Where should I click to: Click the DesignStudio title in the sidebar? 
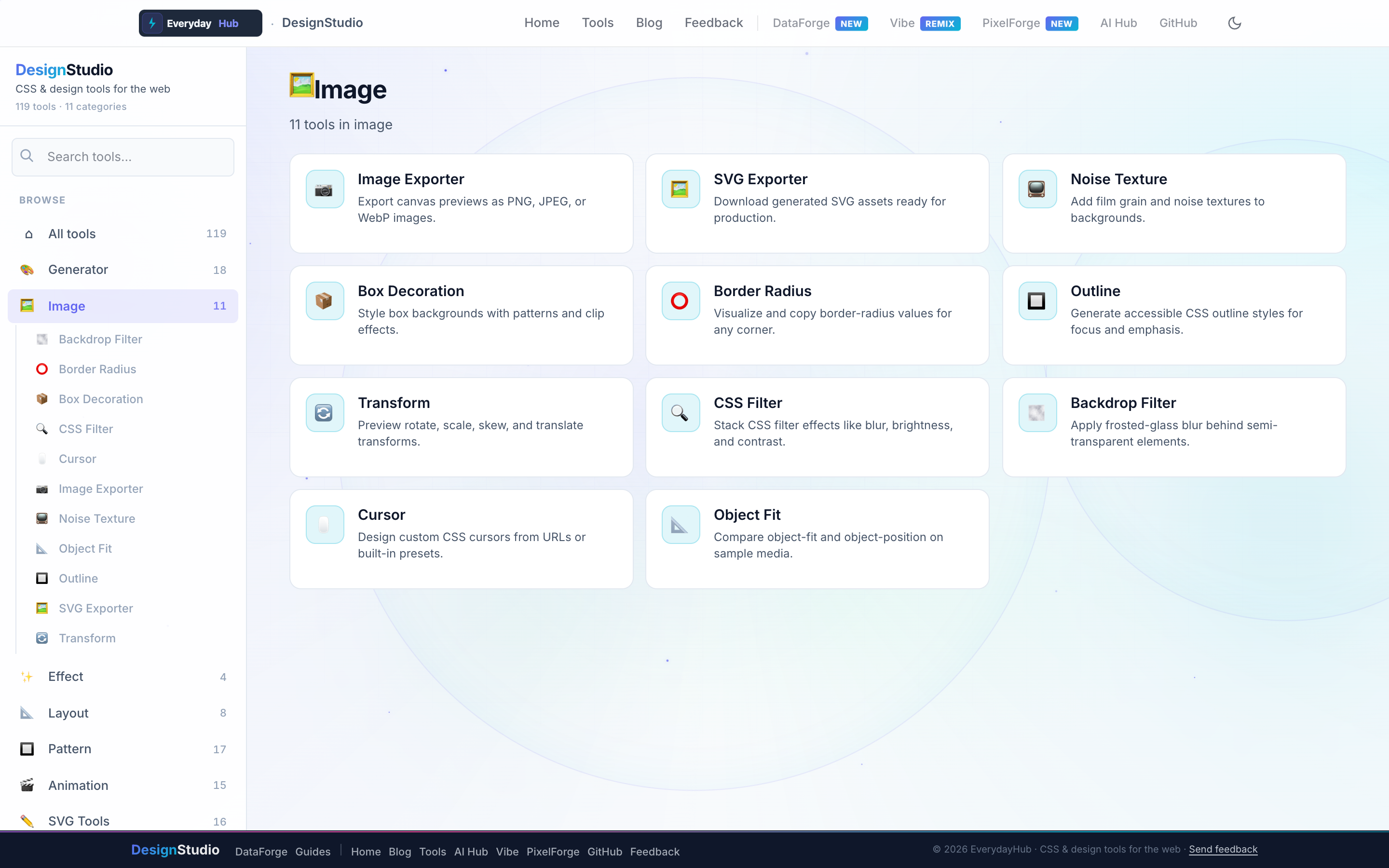pyautogui.click(x=64, y=70)
